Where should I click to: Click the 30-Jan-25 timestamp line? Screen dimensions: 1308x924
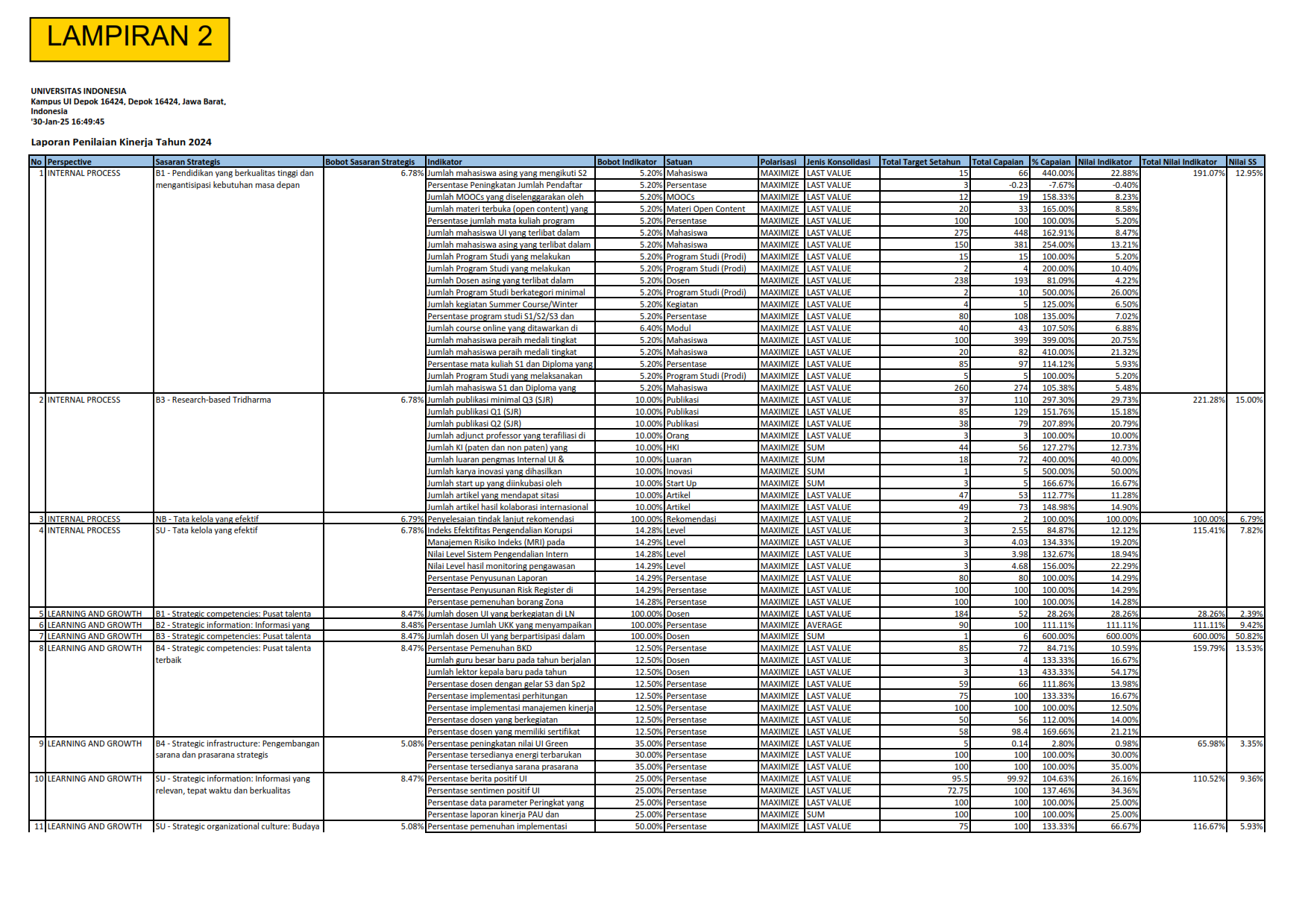point(68,122)
